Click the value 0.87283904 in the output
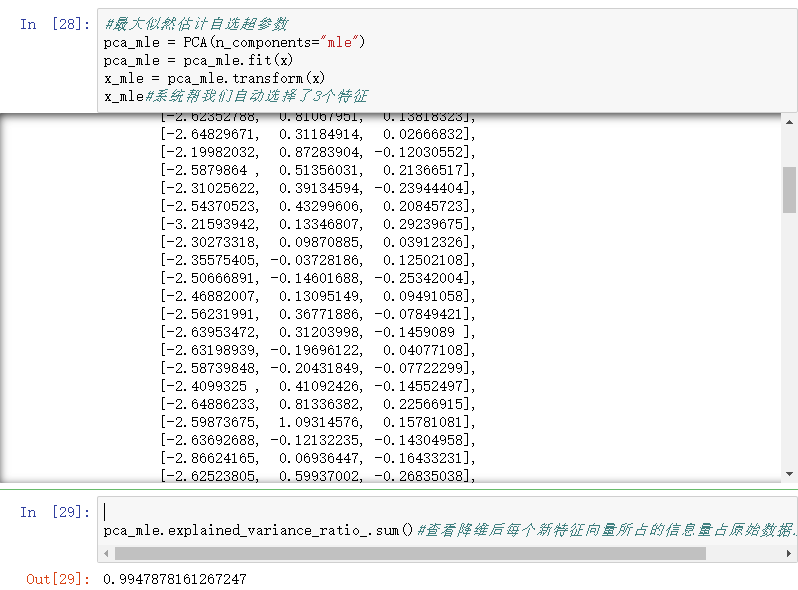The height and width of the screenshot is (590, 798). tap(320, 152)
